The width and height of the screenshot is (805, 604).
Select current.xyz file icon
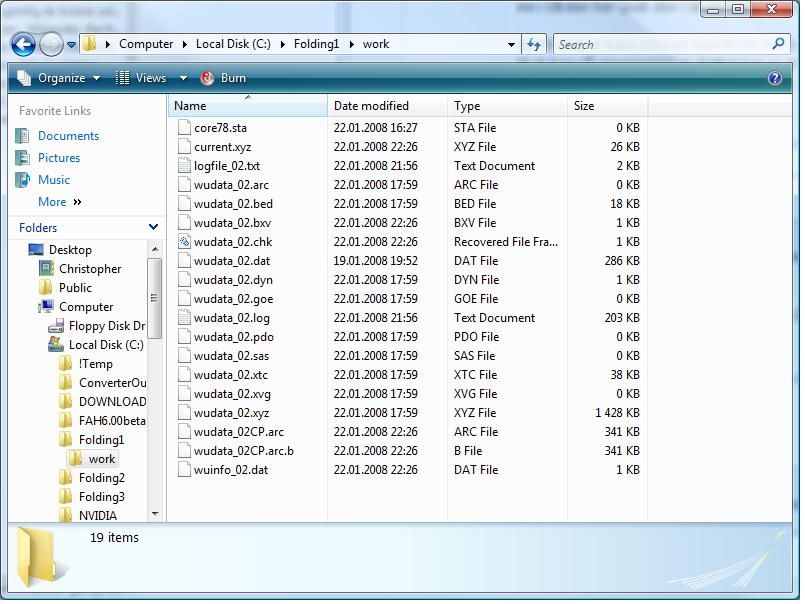pos(184,147)
